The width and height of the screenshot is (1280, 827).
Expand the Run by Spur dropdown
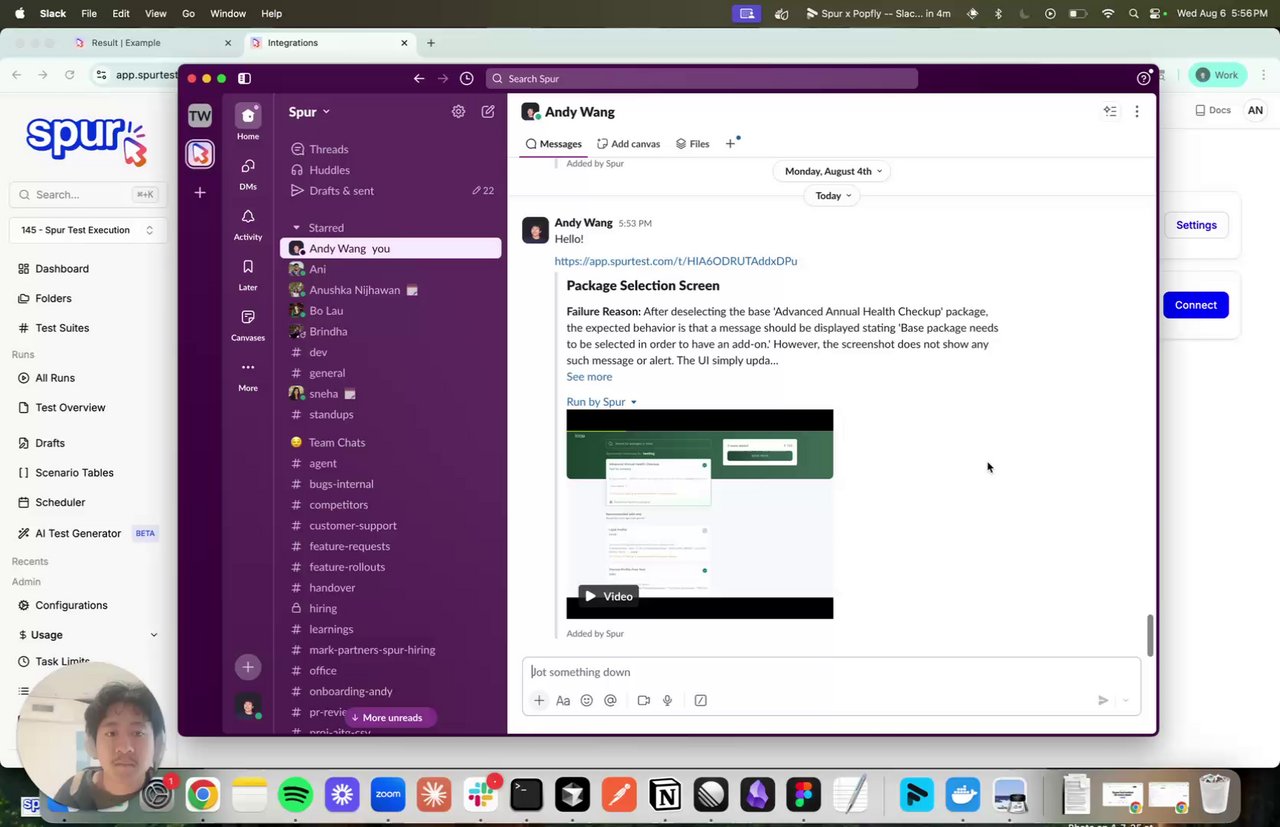tap(602, 402)
